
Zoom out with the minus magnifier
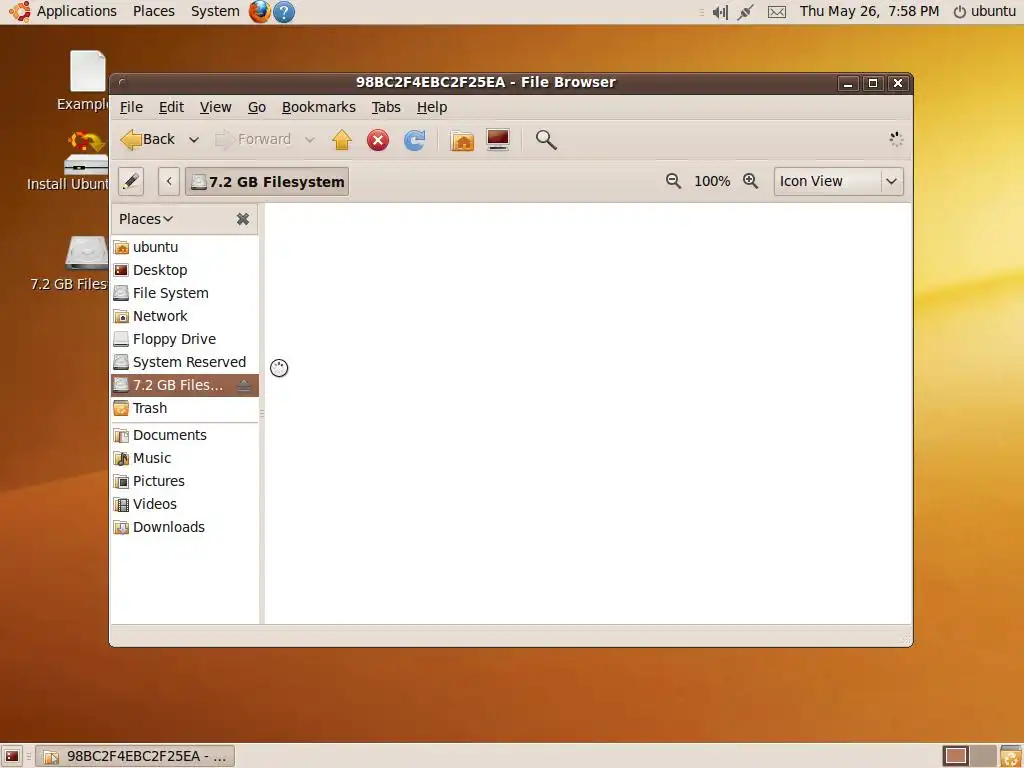click(673, 181)
